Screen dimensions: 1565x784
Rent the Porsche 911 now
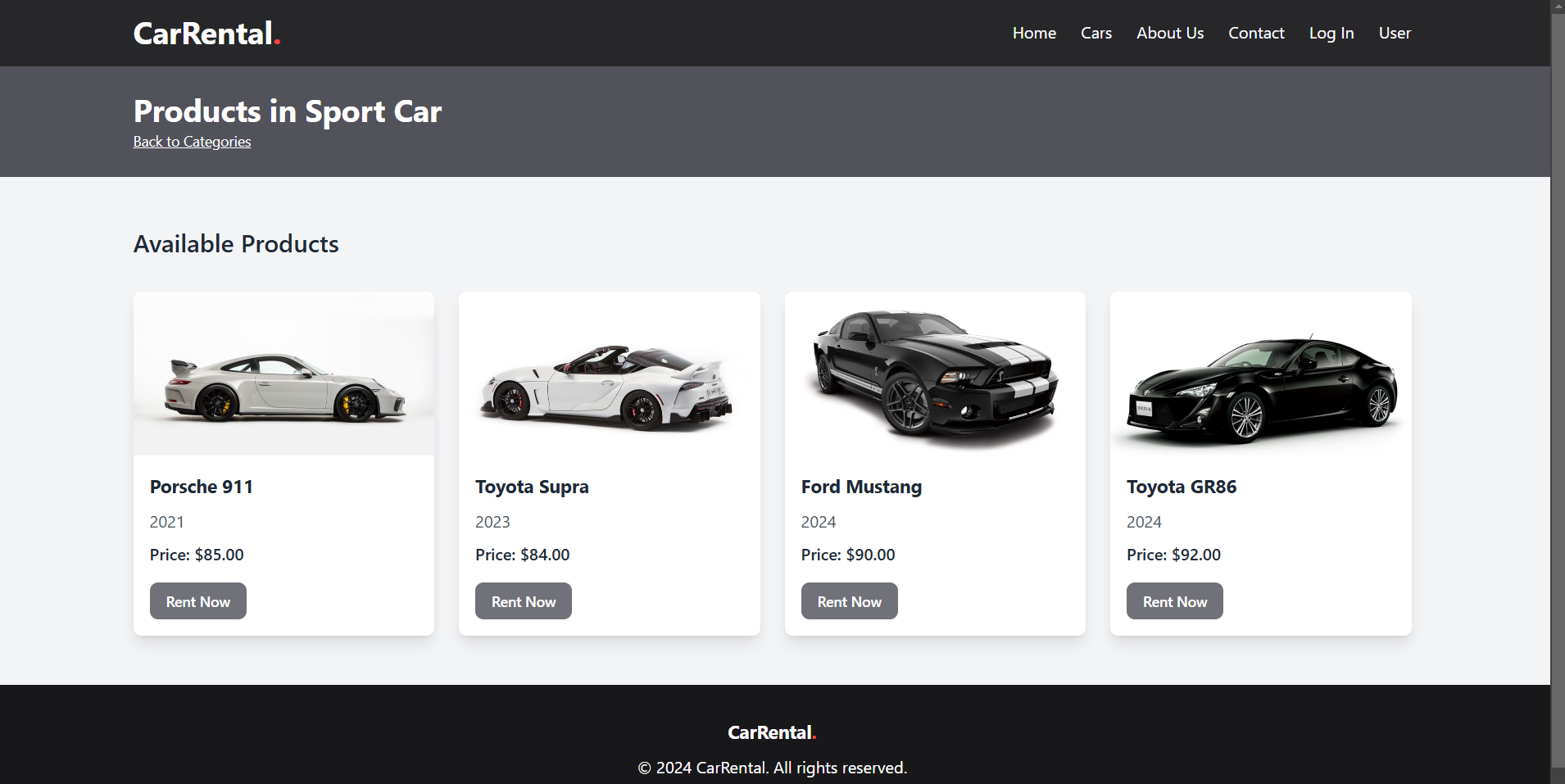[198, 601]
